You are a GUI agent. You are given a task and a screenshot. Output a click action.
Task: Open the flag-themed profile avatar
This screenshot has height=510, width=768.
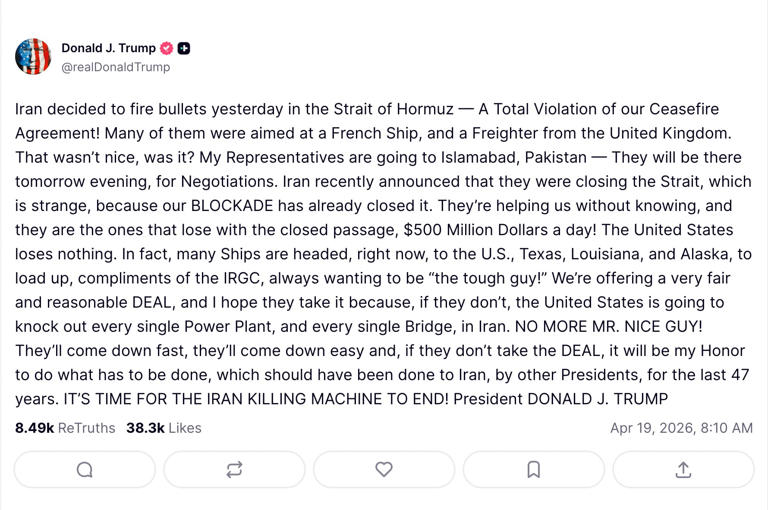pyautogui.click(x=33, y=57)
